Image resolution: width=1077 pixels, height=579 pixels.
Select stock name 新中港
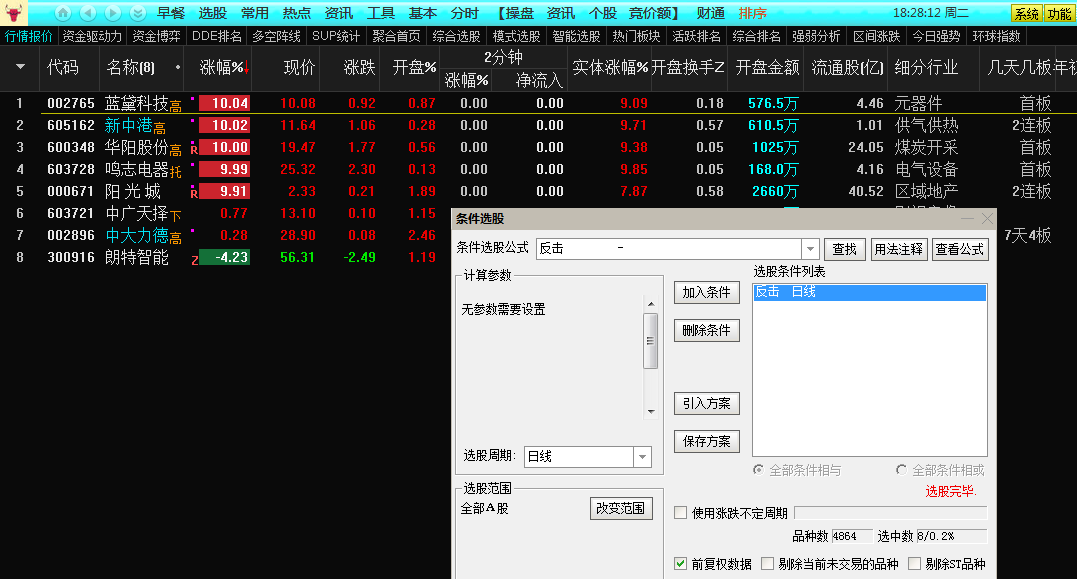128,125
